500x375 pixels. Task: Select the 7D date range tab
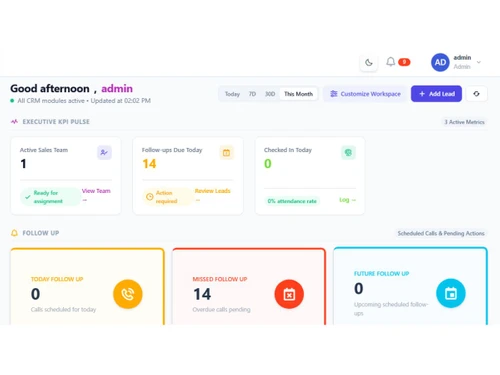pos(252,94)
